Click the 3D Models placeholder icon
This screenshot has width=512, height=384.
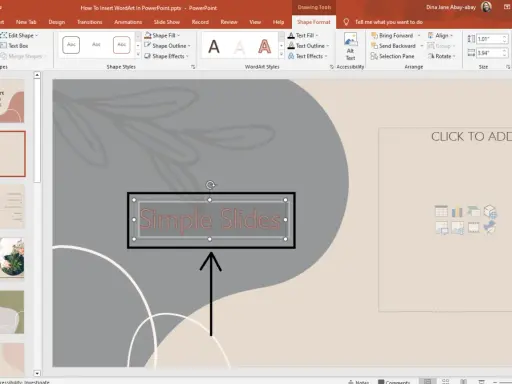pyautogui.click(x=490, y=211)
